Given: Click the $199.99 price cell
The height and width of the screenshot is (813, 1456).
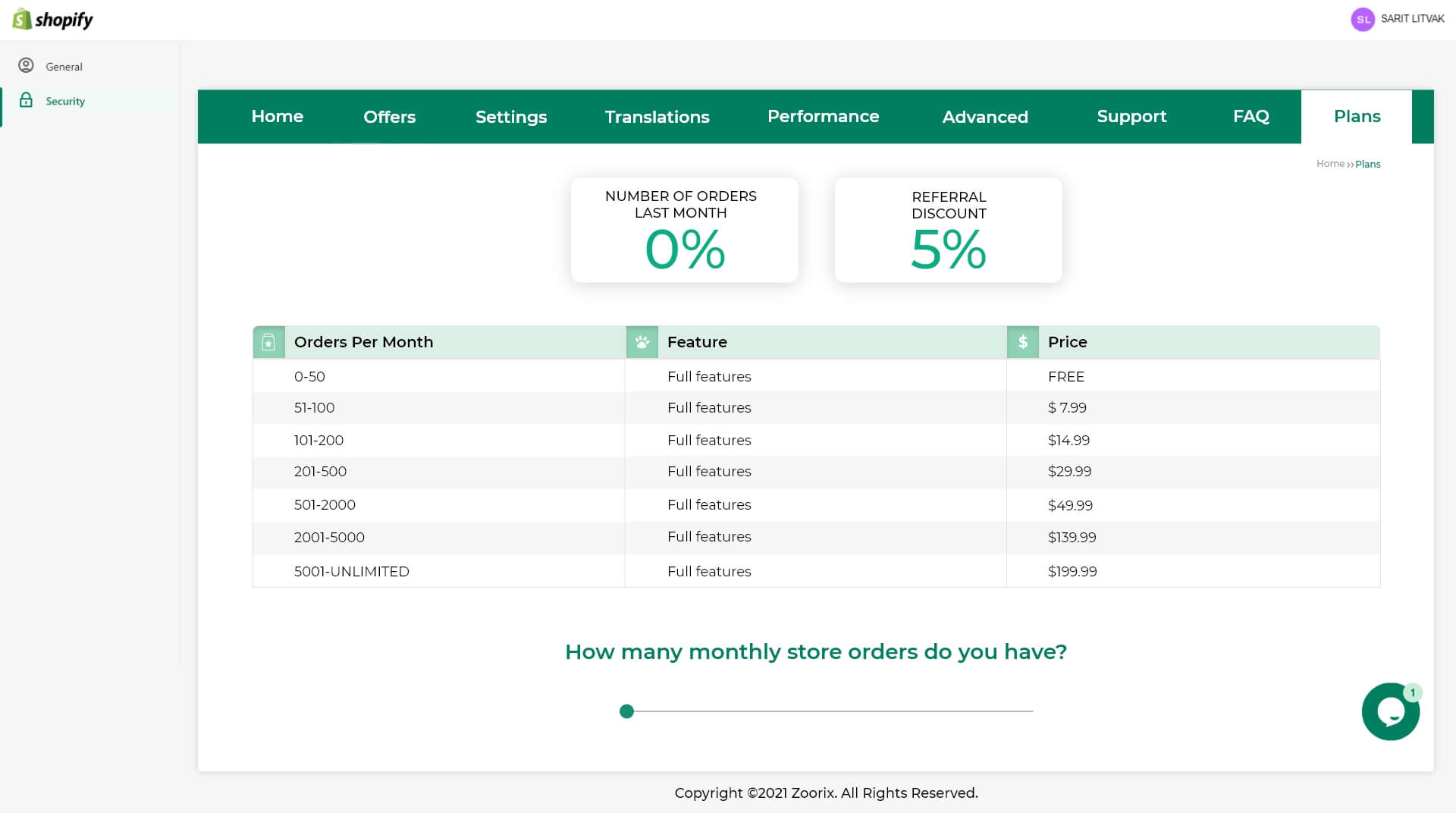Looking at the screenshot, I should (1193, 571).
